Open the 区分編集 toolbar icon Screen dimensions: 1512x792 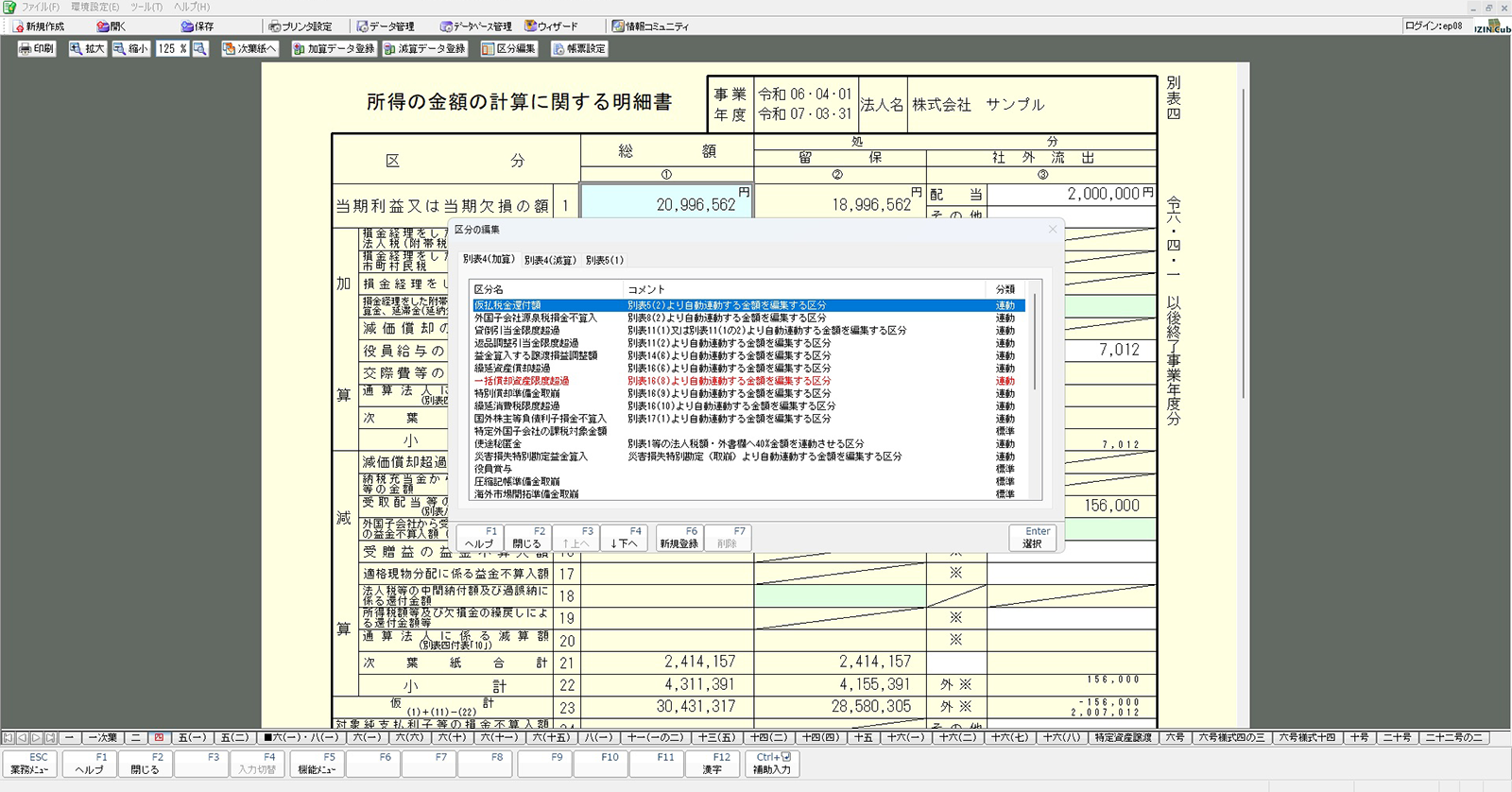click(508, 48)
